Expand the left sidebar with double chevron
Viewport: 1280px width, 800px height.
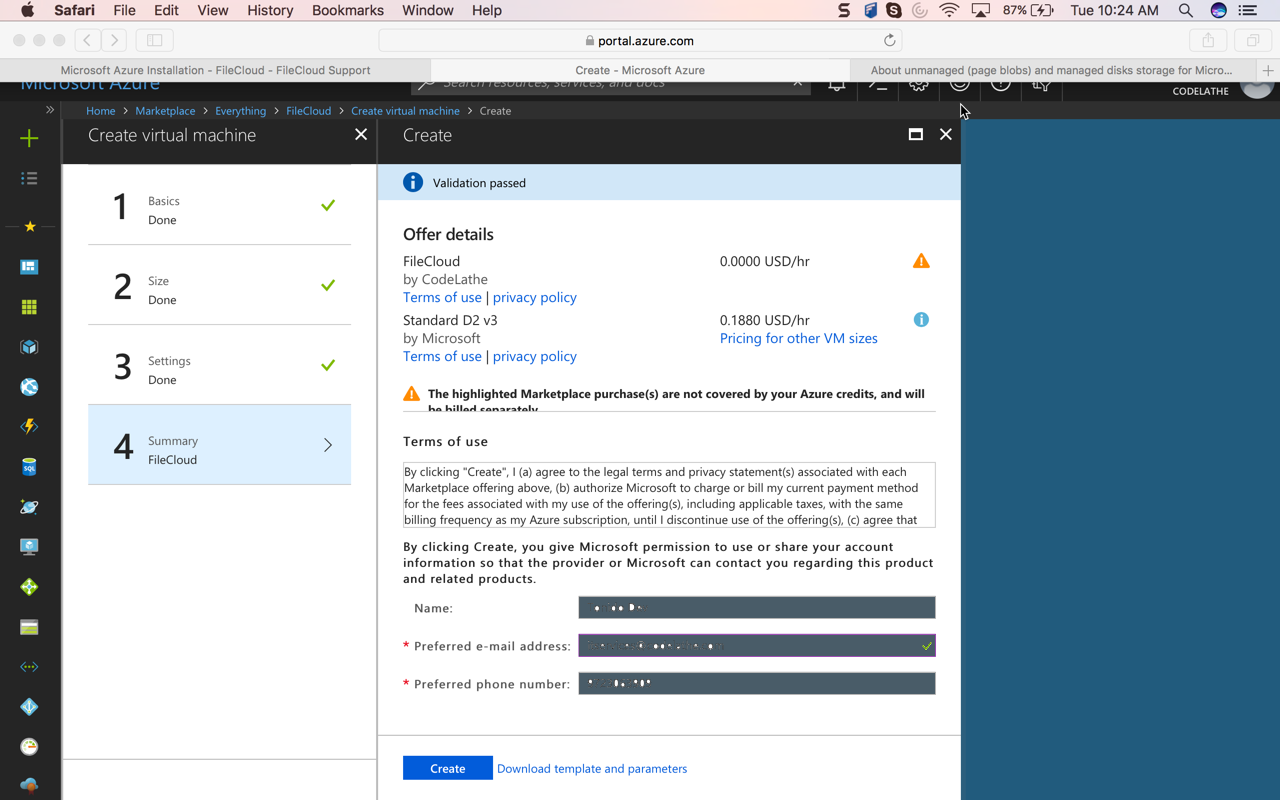click(49, 110)
